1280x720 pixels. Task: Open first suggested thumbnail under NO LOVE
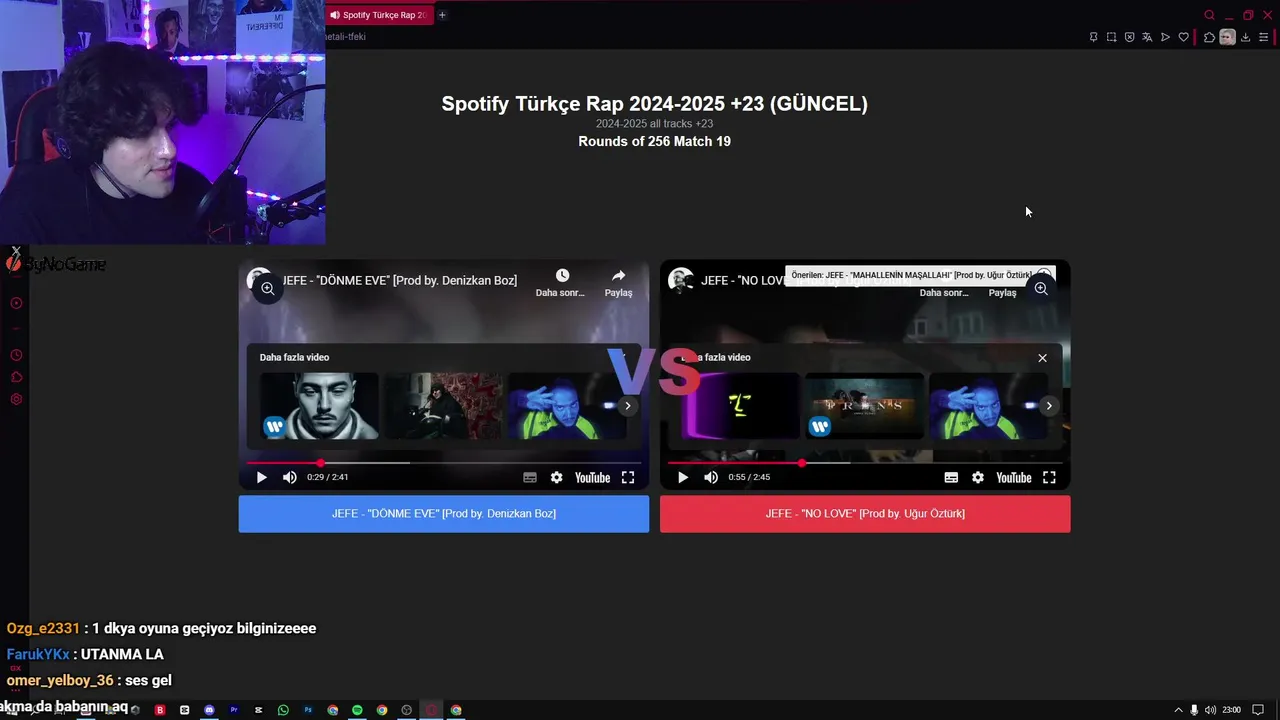click(740, 406)
